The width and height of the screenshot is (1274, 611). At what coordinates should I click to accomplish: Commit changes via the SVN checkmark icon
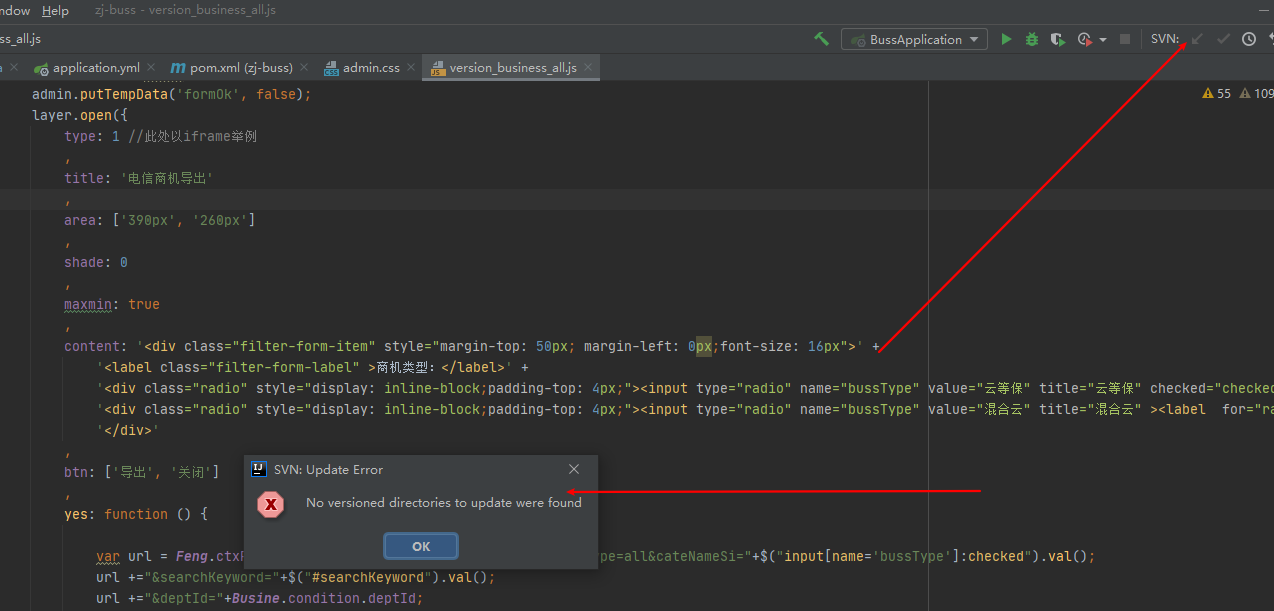point(1222,38)
